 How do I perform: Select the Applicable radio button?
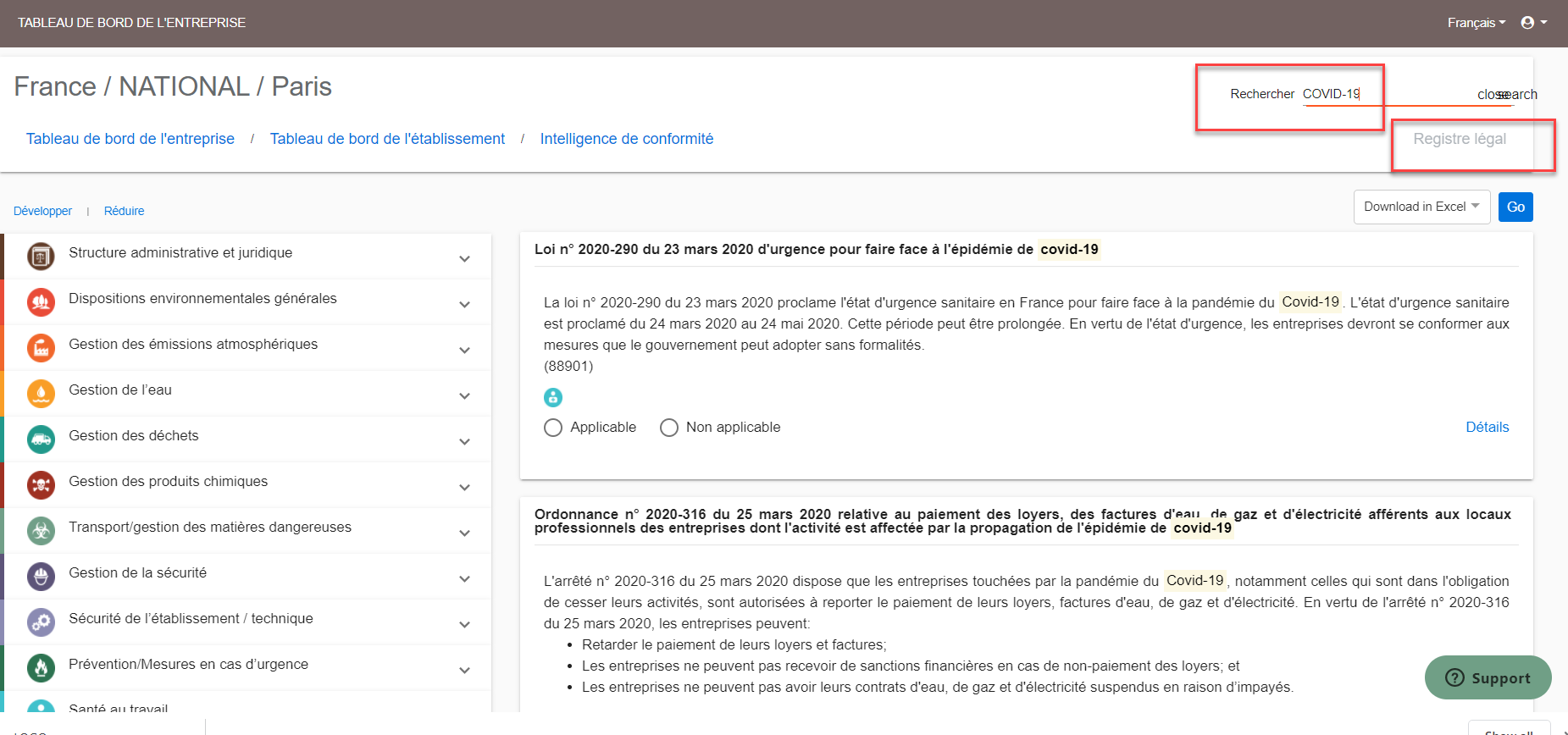coord(553,428)
